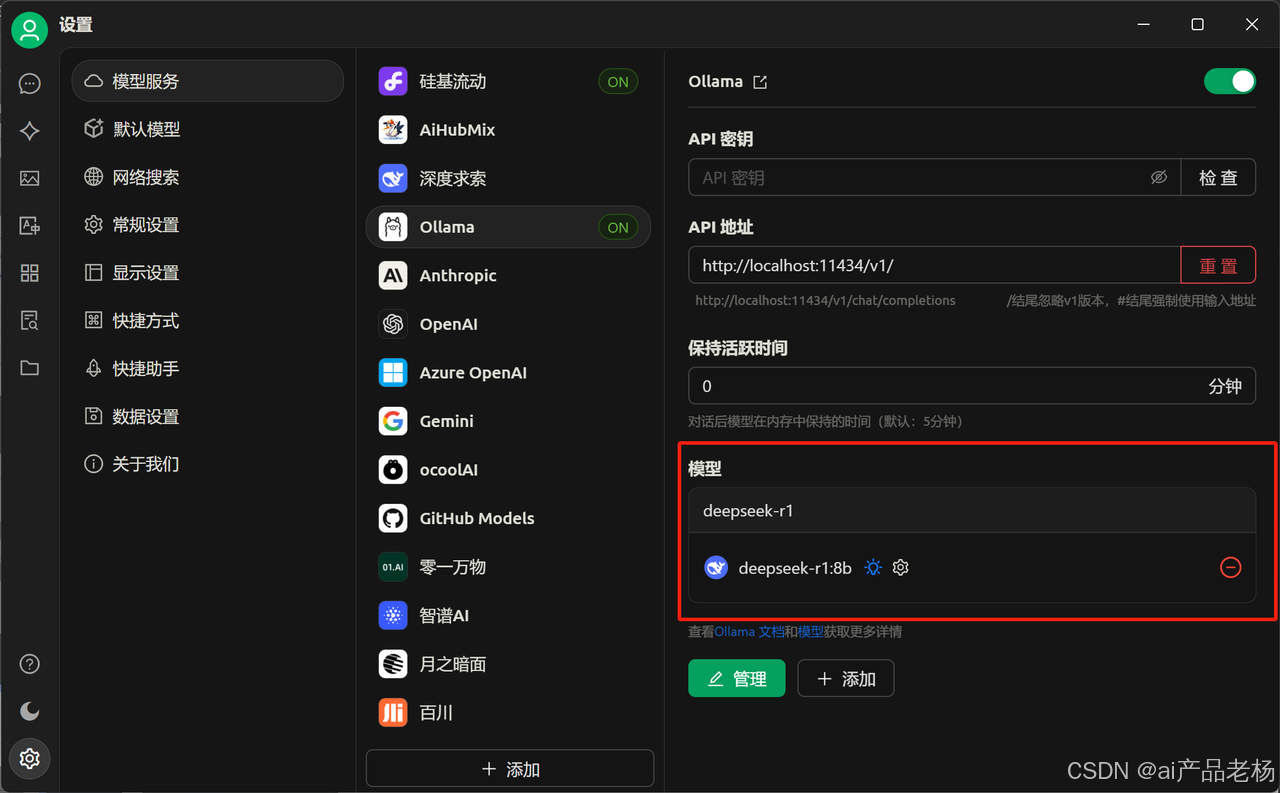Select the 百川 provider
1280x793 pixels.
click(508, 712)
